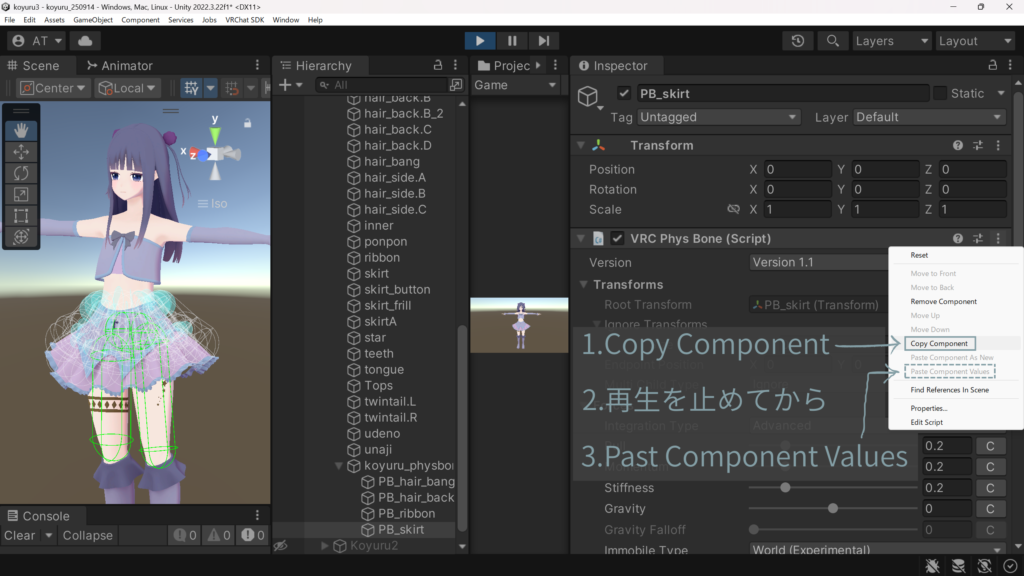Screen dimensions: 1024x576
Task: Uncheck the VRC Phys Bone enable checkbox
Action: click(x=617, y=239)
